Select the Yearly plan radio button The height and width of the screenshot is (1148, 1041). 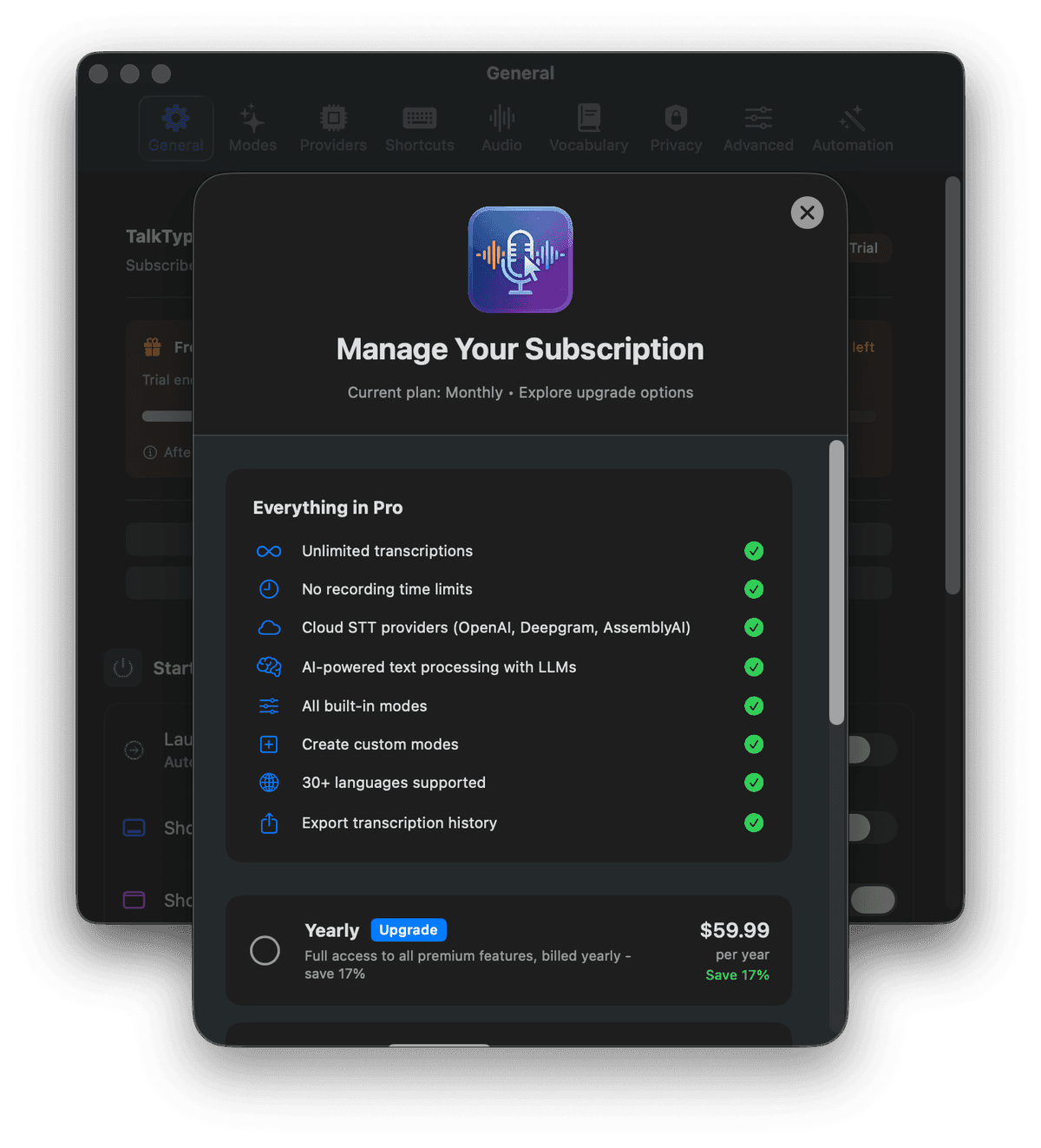(265, 951)
